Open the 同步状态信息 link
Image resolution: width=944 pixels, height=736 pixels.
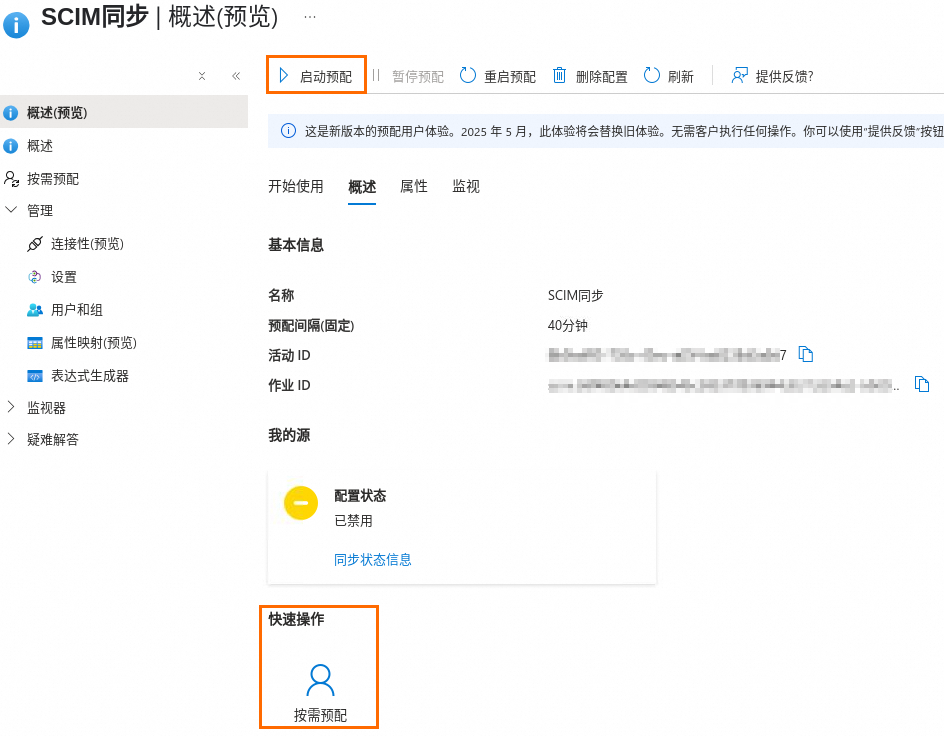[x=373, y=560]
